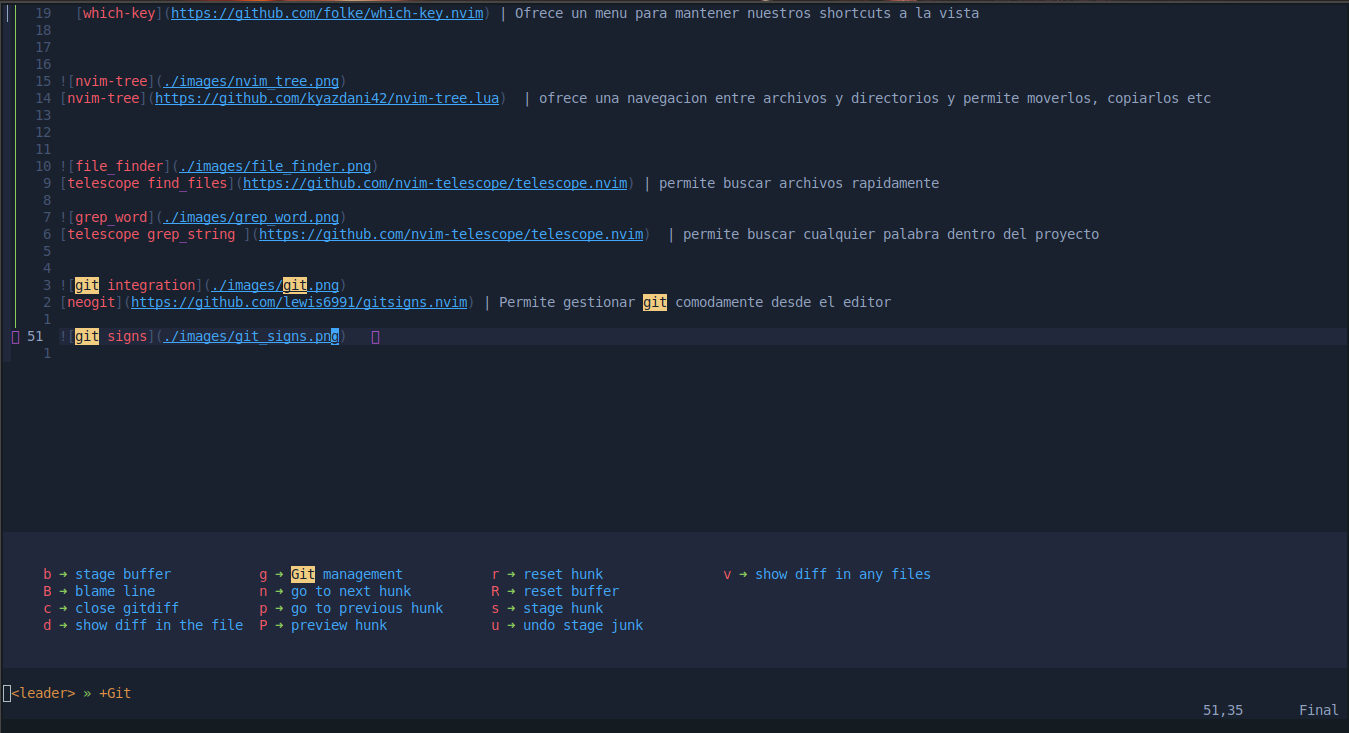Click 'git integration' image alt text
Screen dimensions: 1349x733
click(x=135, y=285)
